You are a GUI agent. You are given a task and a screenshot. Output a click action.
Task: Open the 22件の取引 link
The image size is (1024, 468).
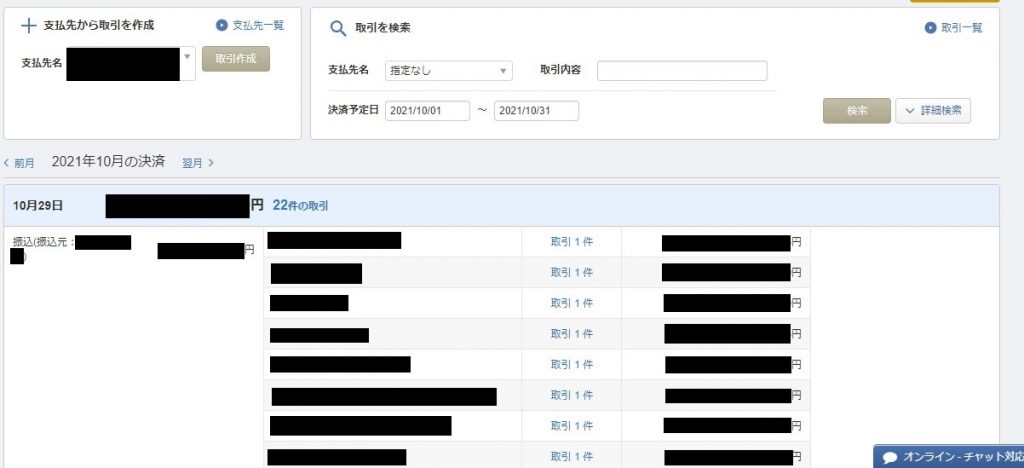point(300,205)
